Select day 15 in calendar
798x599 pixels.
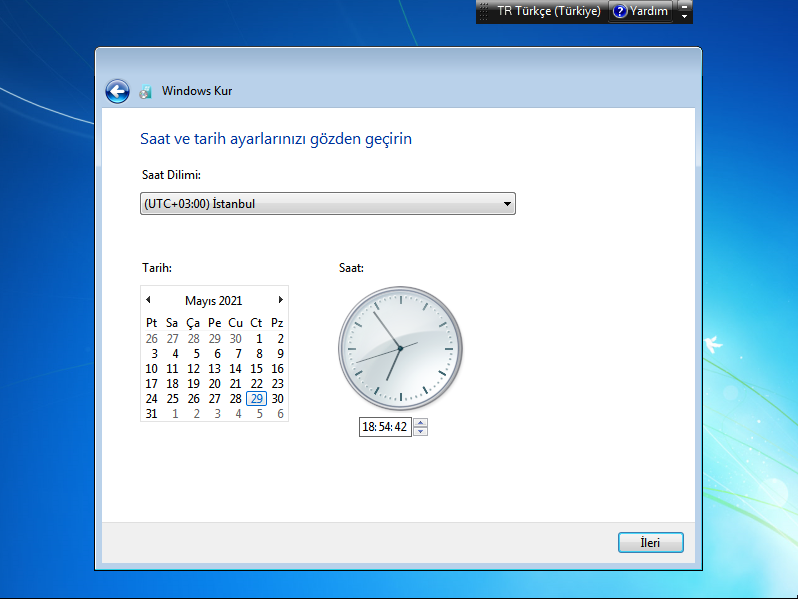[x=257, y=368]
